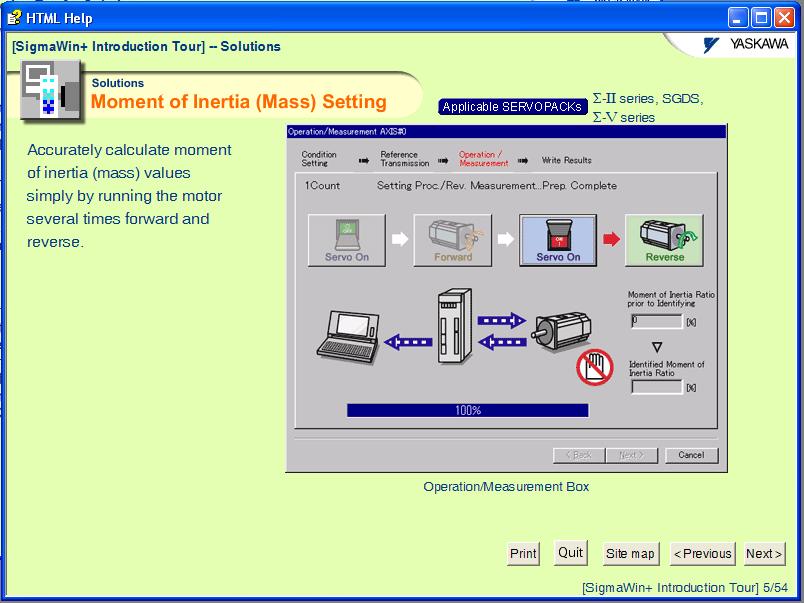Click the Σ-II series, SGDS text
Viewport: 804px width, 603px height.
[648, 98]
